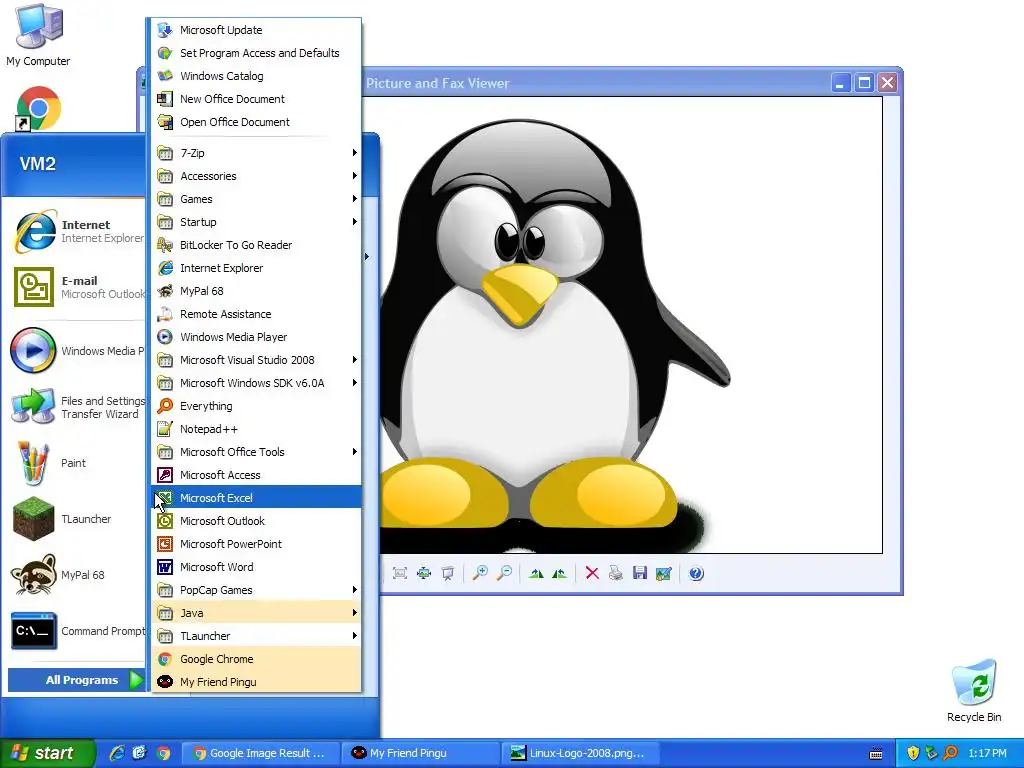Click Actual Size icon in Picture Viewer toolbar
Viewport: 1024px width, 768px height.
[424, 573]
